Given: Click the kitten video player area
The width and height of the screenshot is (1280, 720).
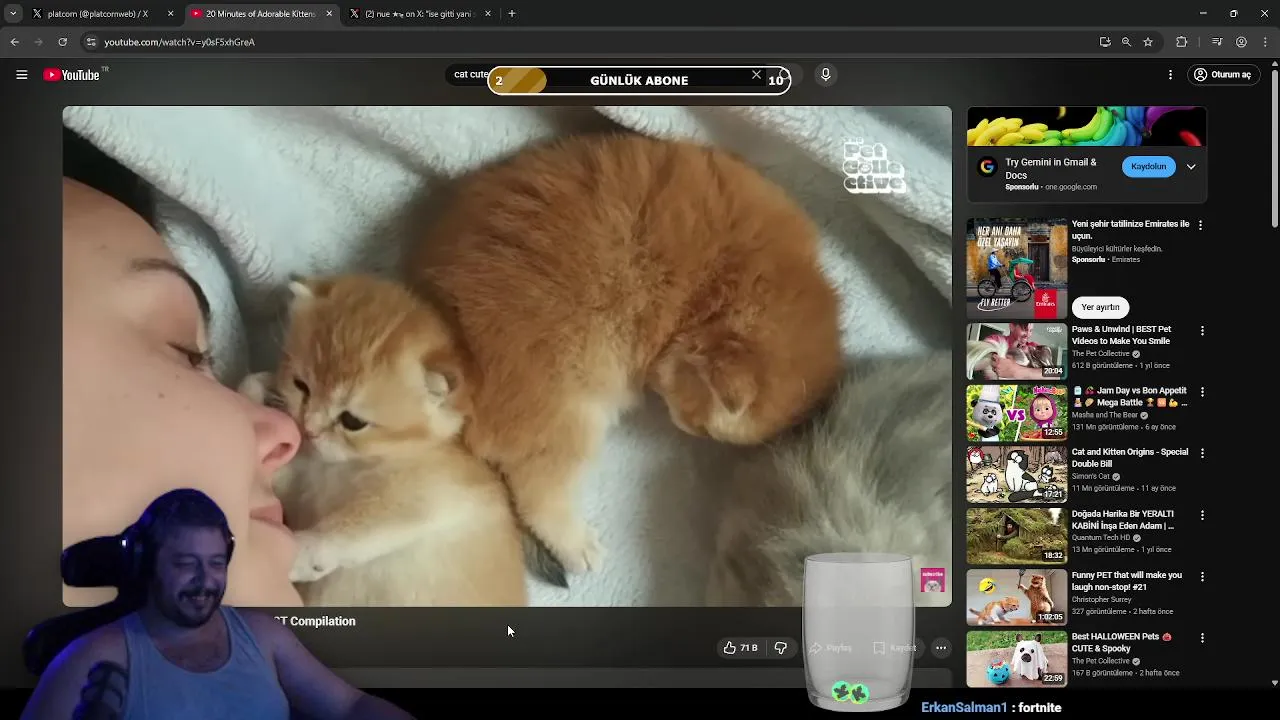Looking at the screenshot, I should [507, 356].
